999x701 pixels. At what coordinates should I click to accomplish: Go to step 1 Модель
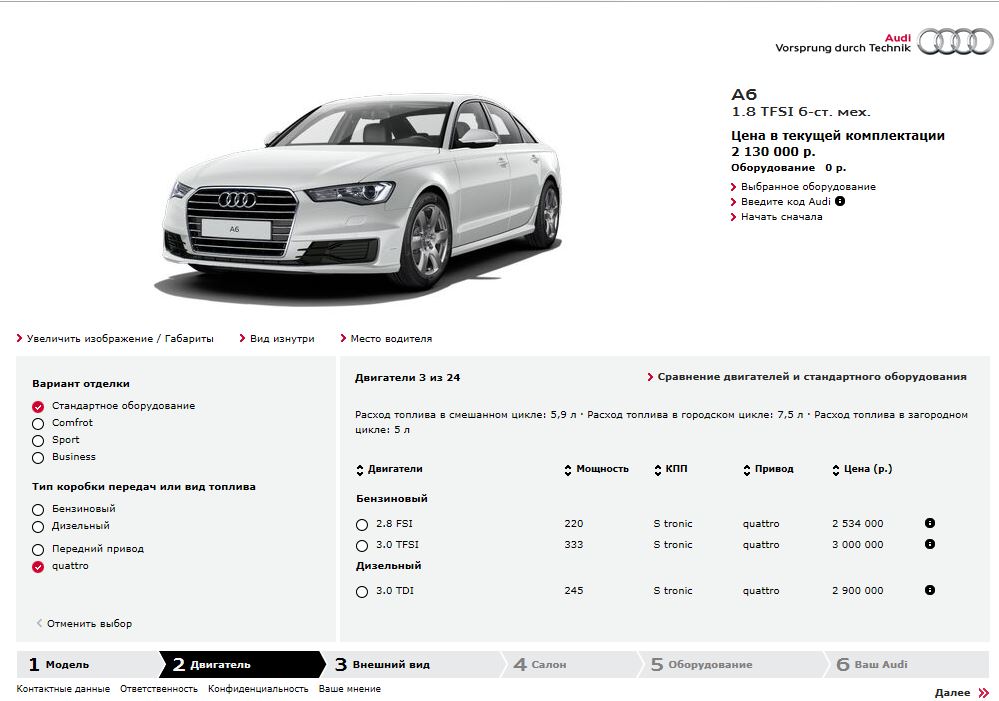point(87,664)
